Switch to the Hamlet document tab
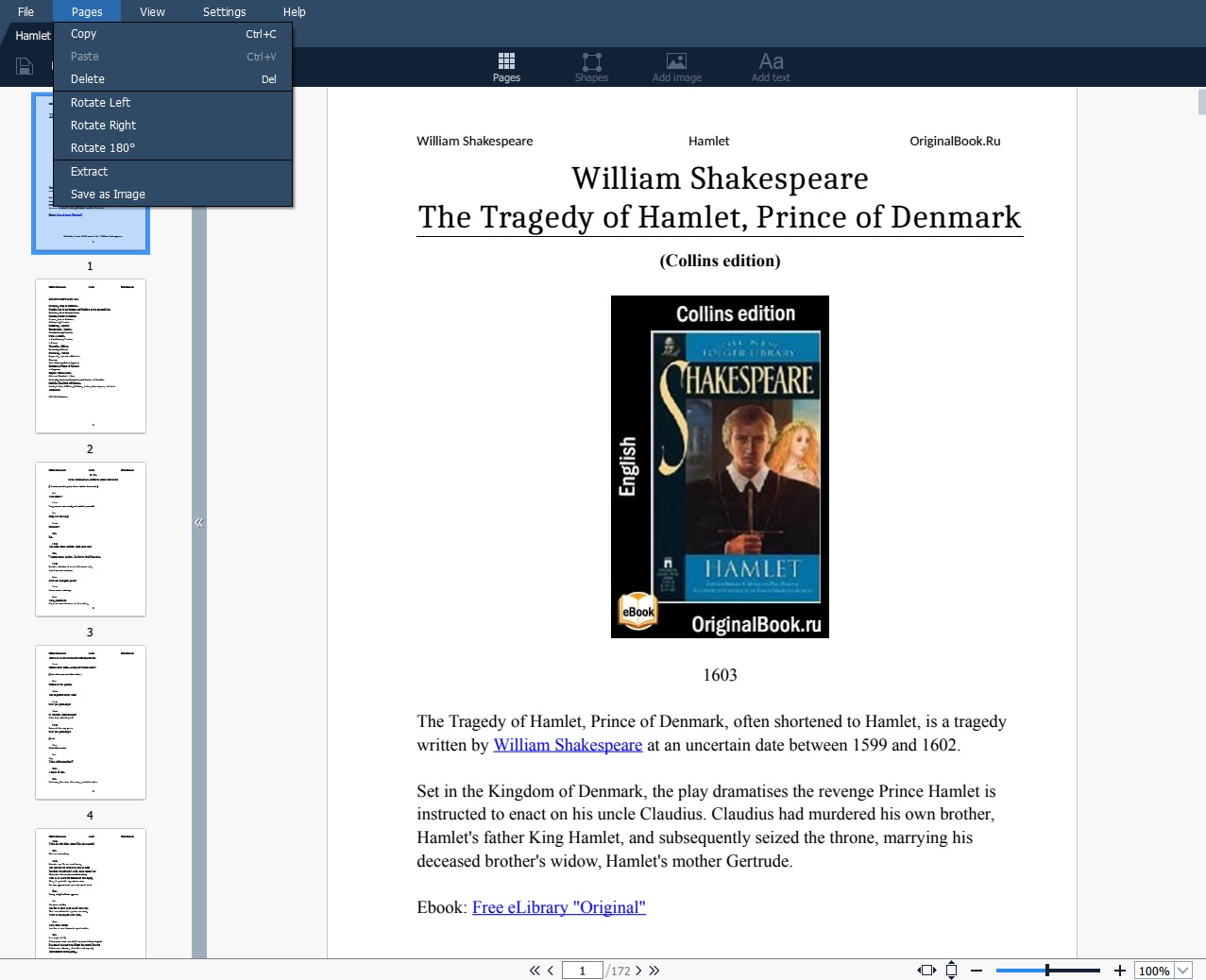Image resolution: width=1206 pixels, height=980 pixels. [32, 36]
